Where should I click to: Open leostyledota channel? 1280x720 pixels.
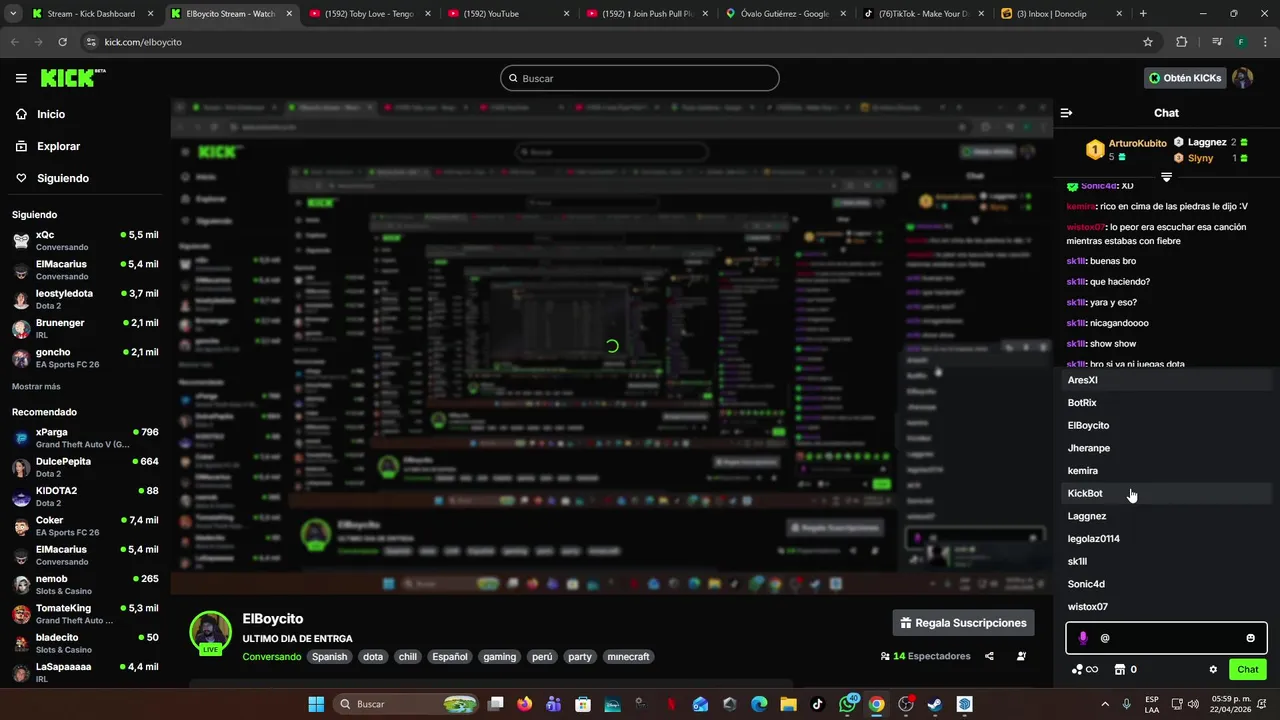[85, 299]
